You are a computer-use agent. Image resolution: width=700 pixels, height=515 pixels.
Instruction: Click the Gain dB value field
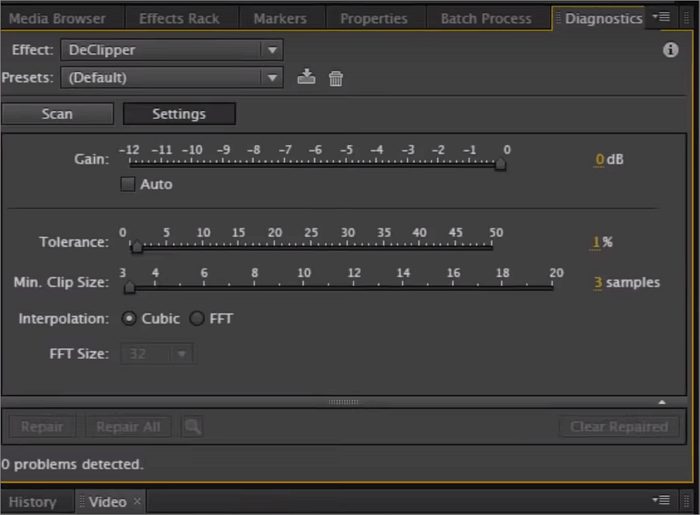coord(600,159)
